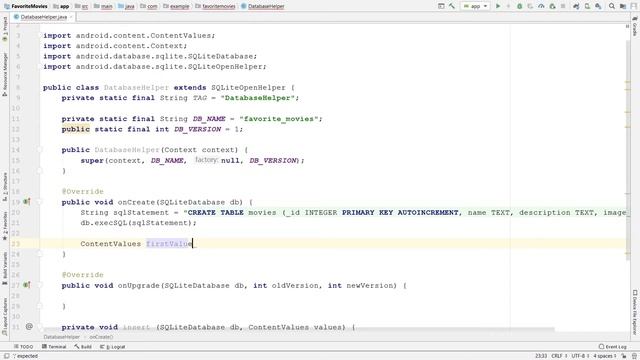The height and width of the screenshot is (360, 640).
Task: Change line separator CRLF in status bar
Action: tap(559, 356)
